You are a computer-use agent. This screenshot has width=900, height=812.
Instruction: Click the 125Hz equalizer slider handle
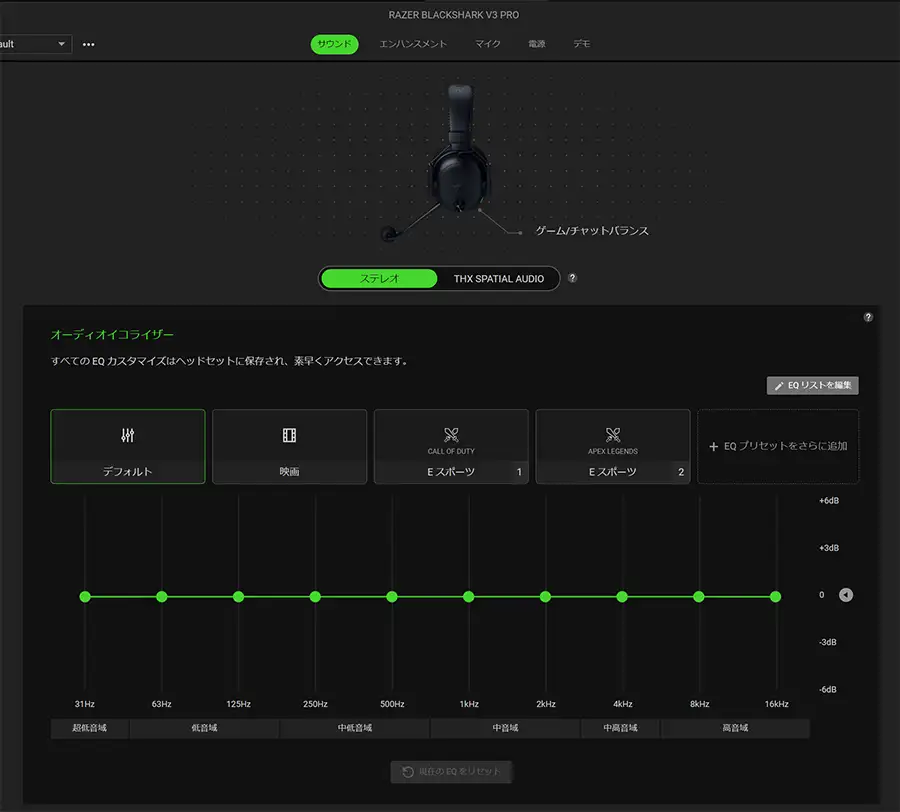[x=238, y=597]
